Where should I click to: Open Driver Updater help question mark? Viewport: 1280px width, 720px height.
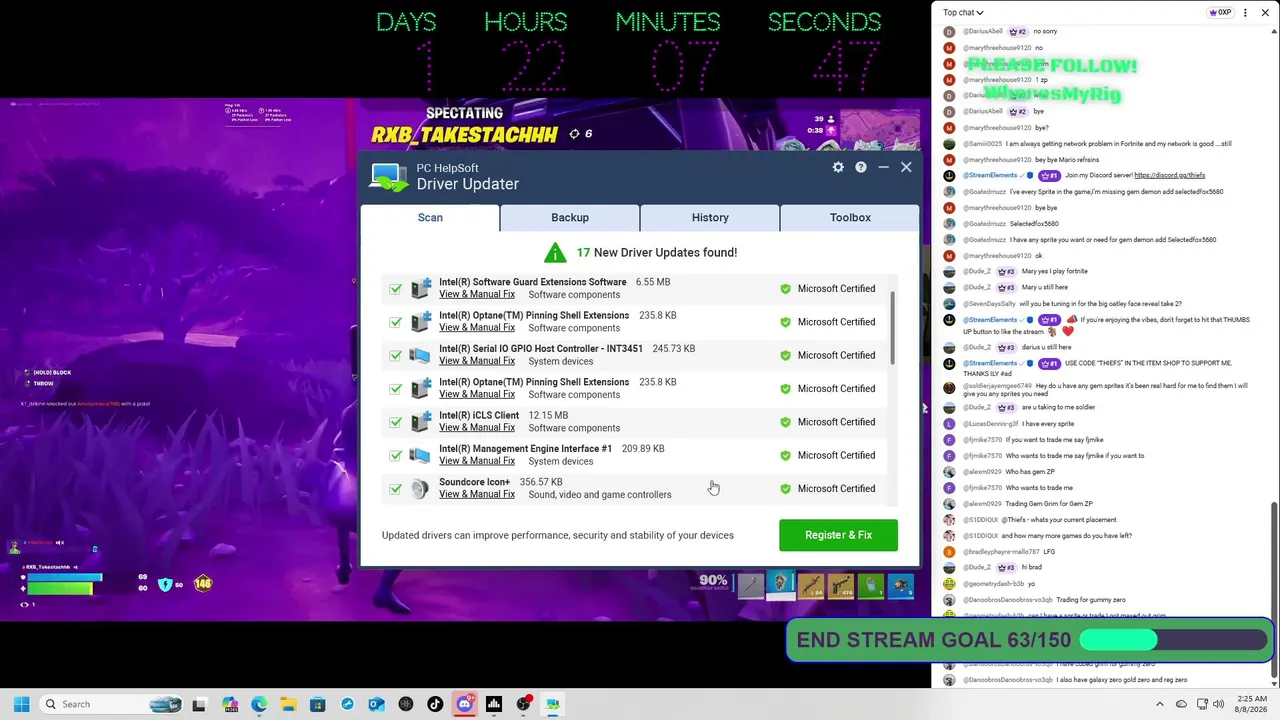(861, 167)
